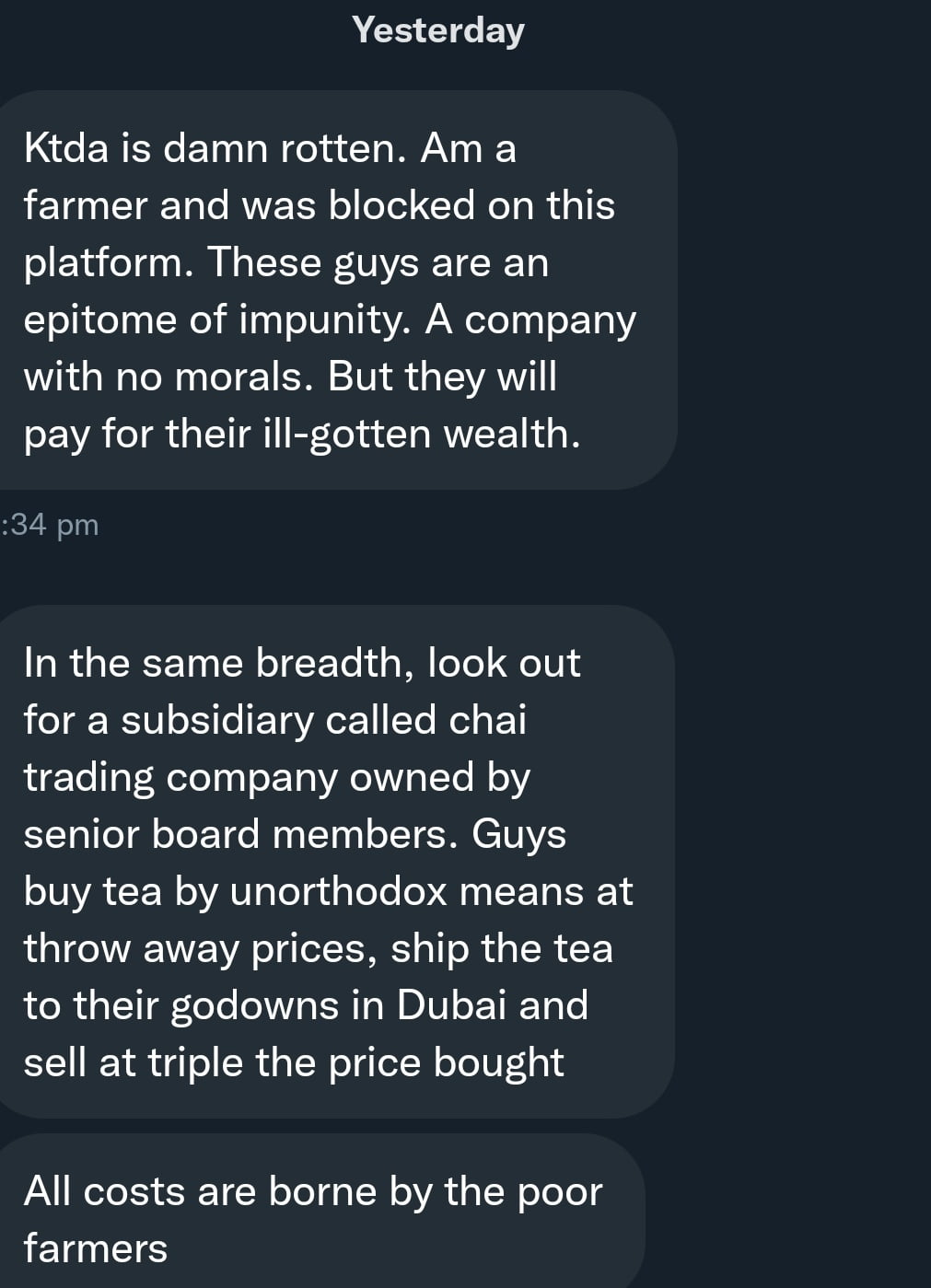The image size is (931, 1288).
Task: Click the "Yesterday" date header
Action: (437, 30)
